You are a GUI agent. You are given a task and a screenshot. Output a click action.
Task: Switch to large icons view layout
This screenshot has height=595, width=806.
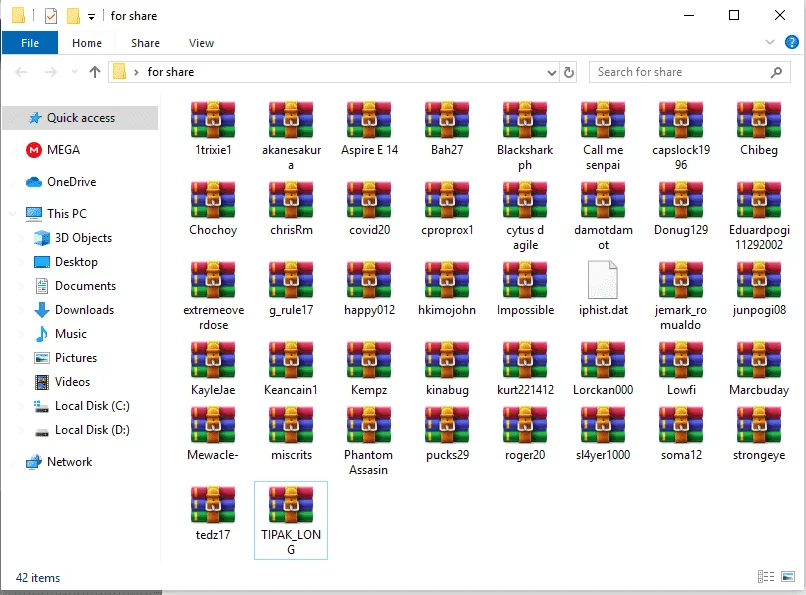pos(788,577)
